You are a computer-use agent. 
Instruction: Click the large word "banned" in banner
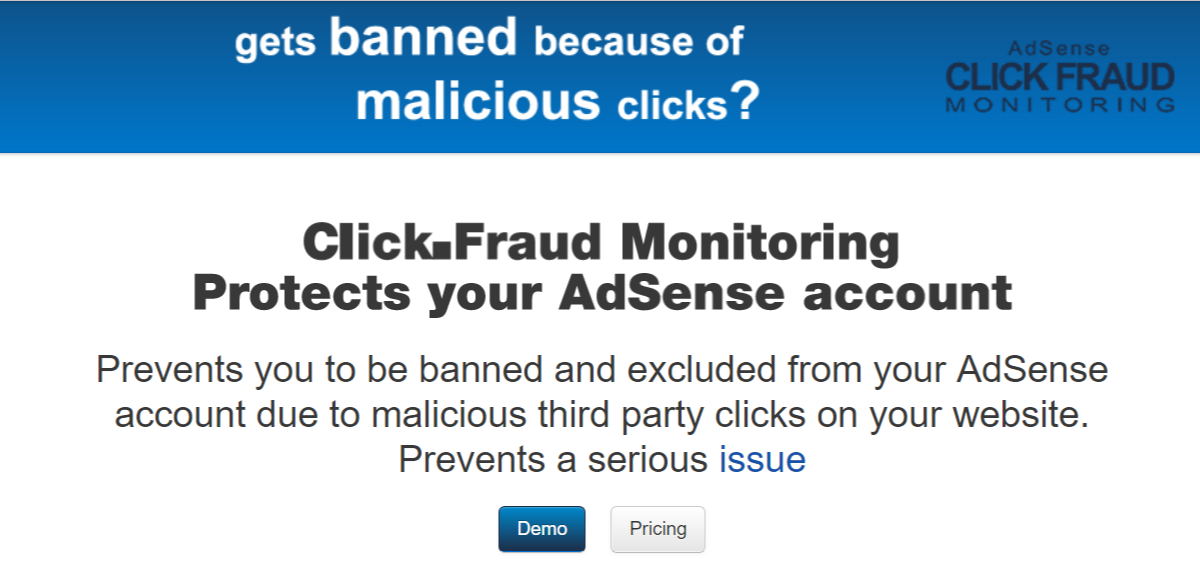[x=423, y=38]
